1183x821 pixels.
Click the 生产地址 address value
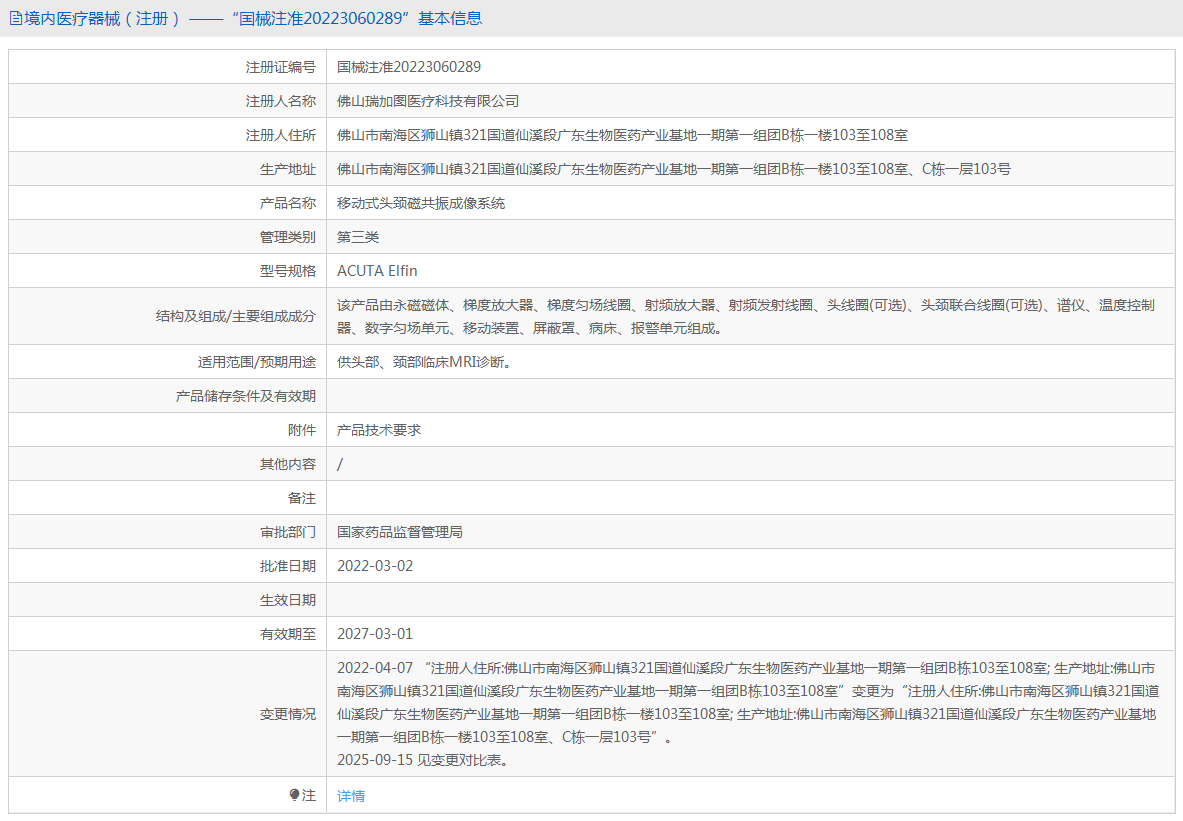(x=673, y=169)
